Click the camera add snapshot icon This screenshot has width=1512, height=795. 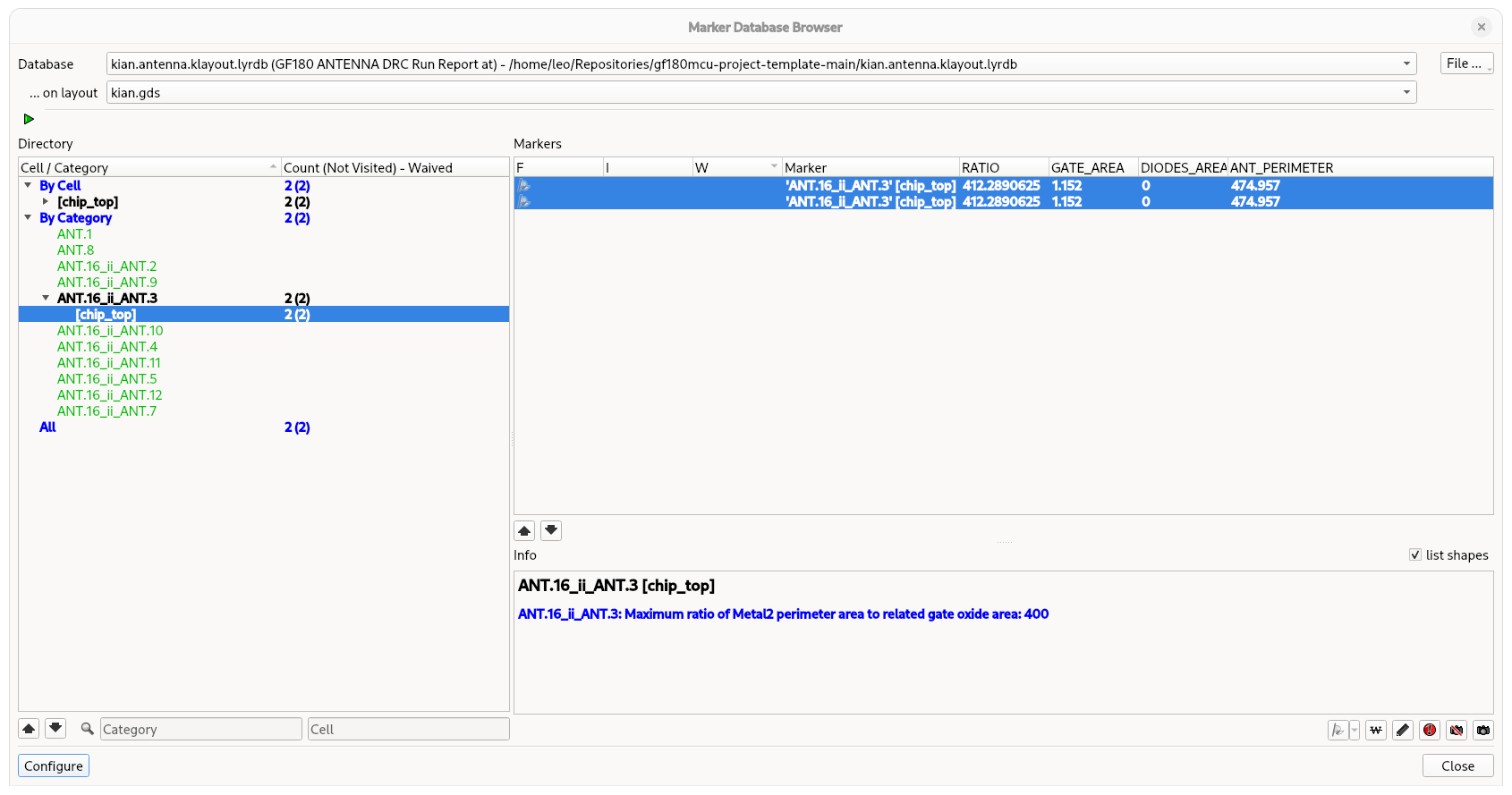(1483, 730)
